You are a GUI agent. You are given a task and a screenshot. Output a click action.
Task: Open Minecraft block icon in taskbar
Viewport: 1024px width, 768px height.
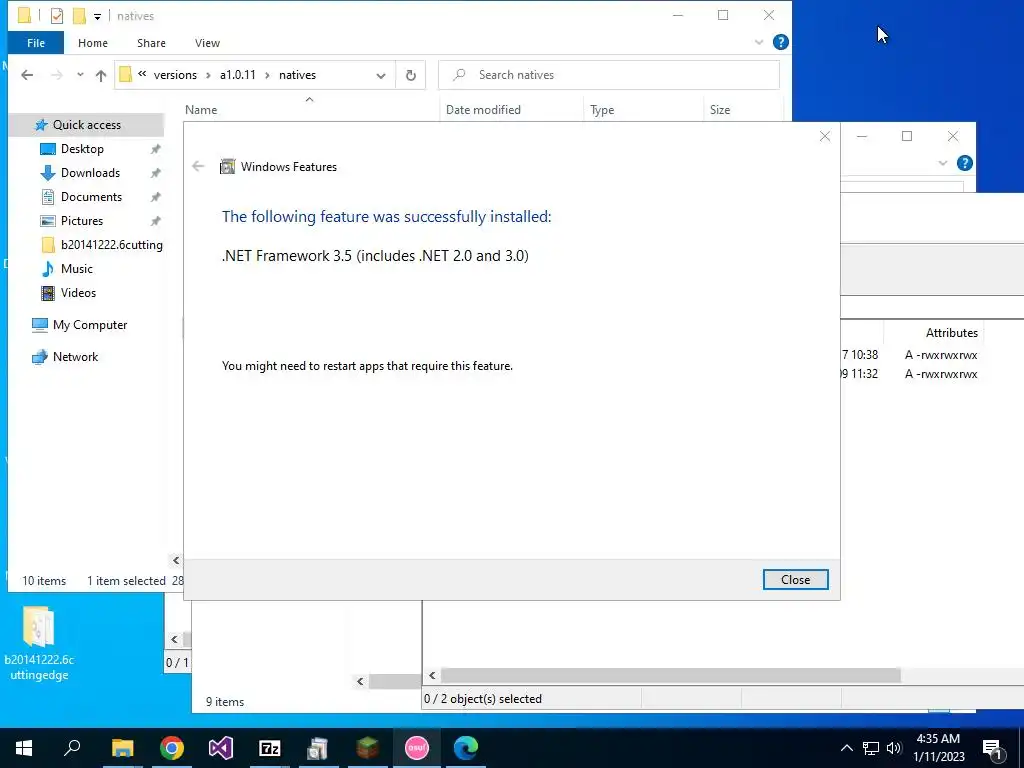[x=368, y=748]
